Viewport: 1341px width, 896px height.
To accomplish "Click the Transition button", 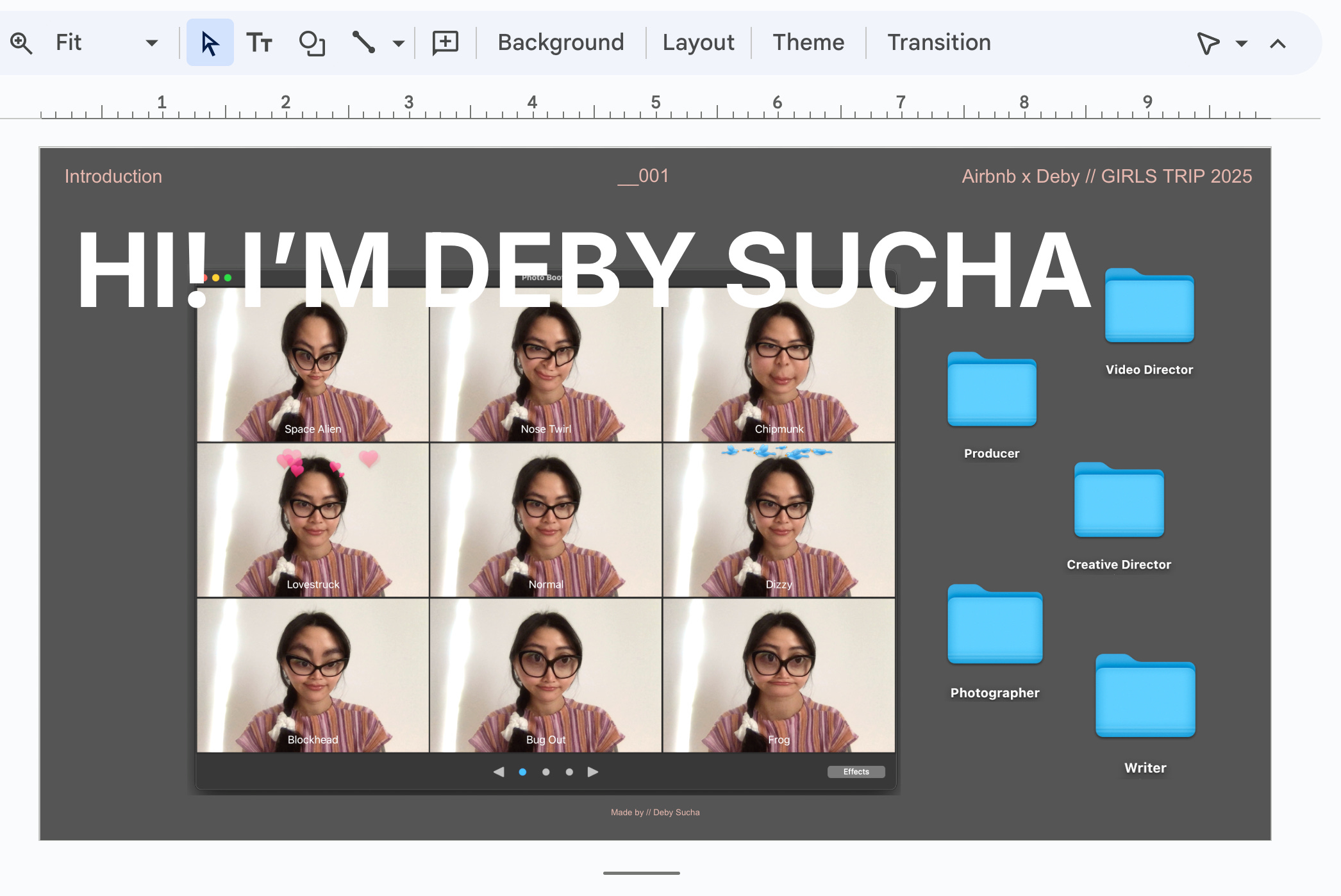I will coord(938,43).
